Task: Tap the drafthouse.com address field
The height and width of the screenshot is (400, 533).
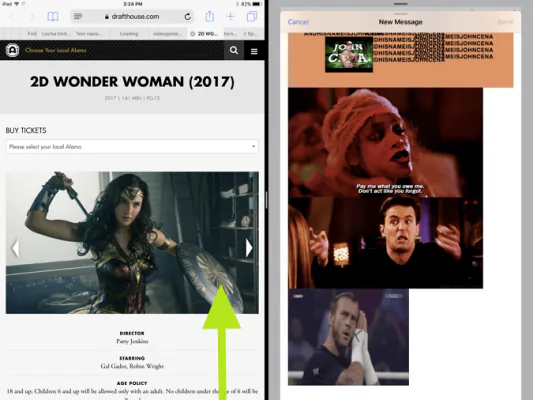Action: 132,16
